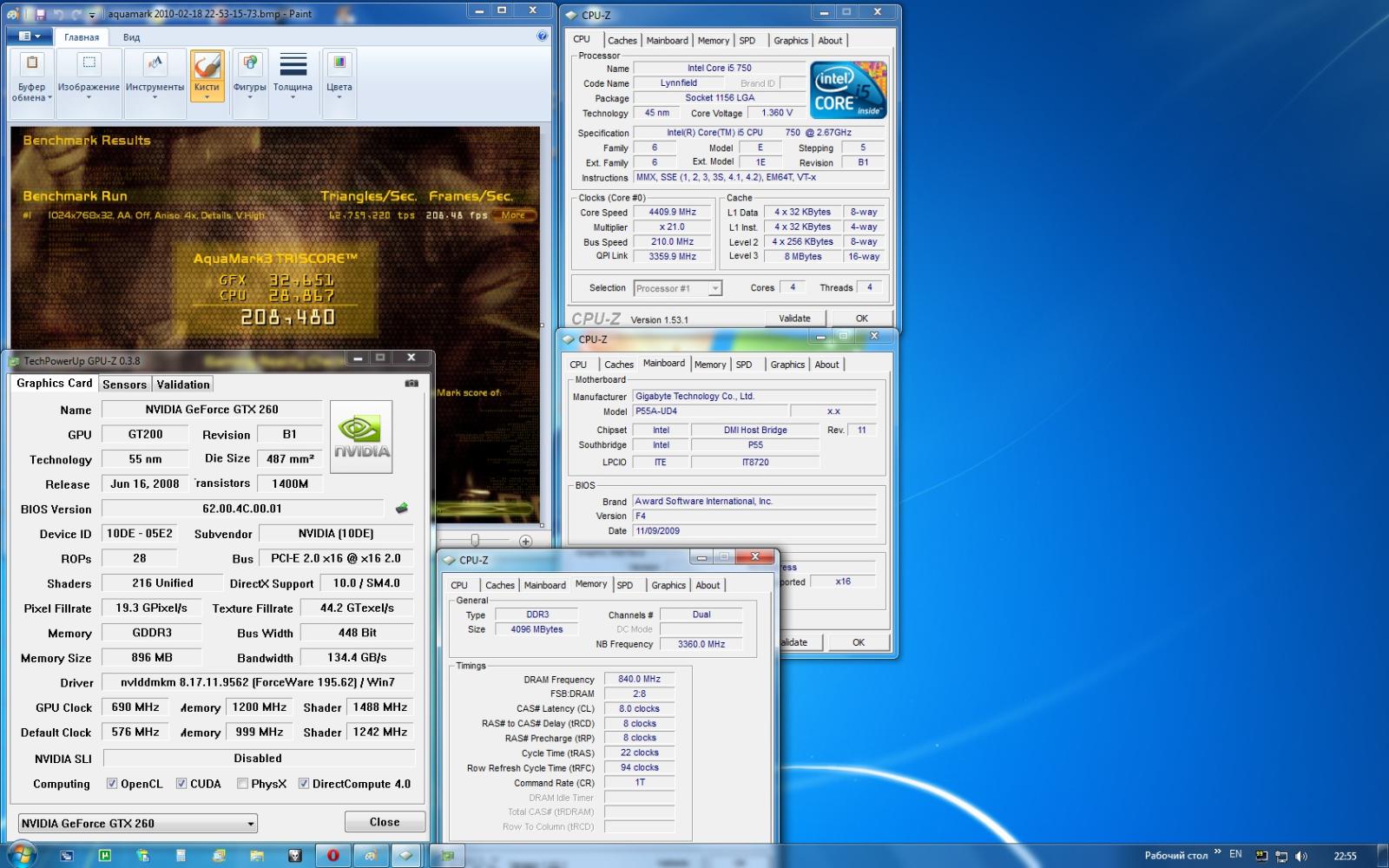This screenshot has height=868, width=1389.
Task: Click the calculator taskbar icon
Action: pyautogui.click(x=181, y=855)
